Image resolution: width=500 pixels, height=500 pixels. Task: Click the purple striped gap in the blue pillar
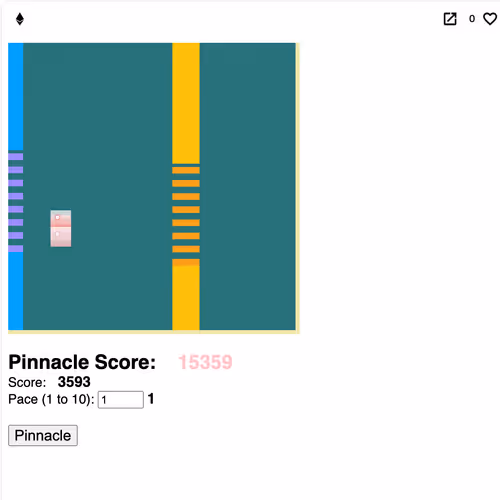coord(16,202)
